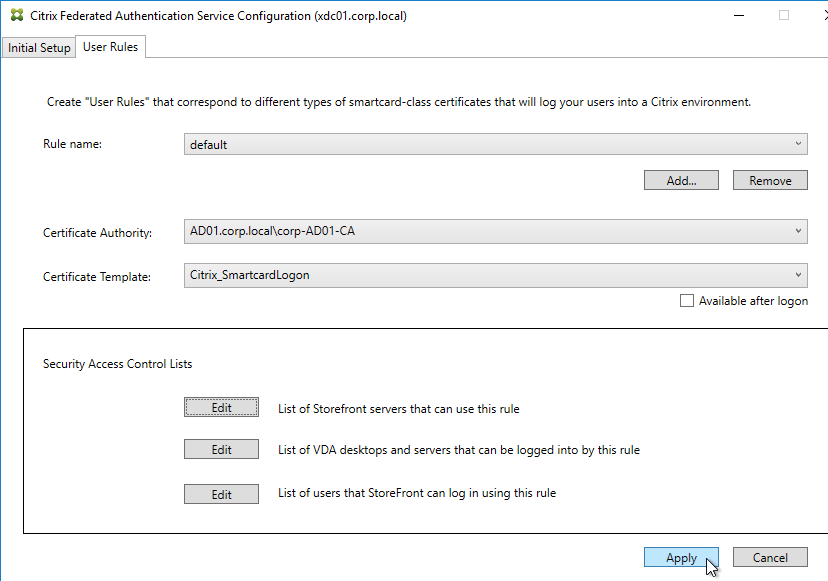Click the Citrix_SmartcardLogon template field

495,275
